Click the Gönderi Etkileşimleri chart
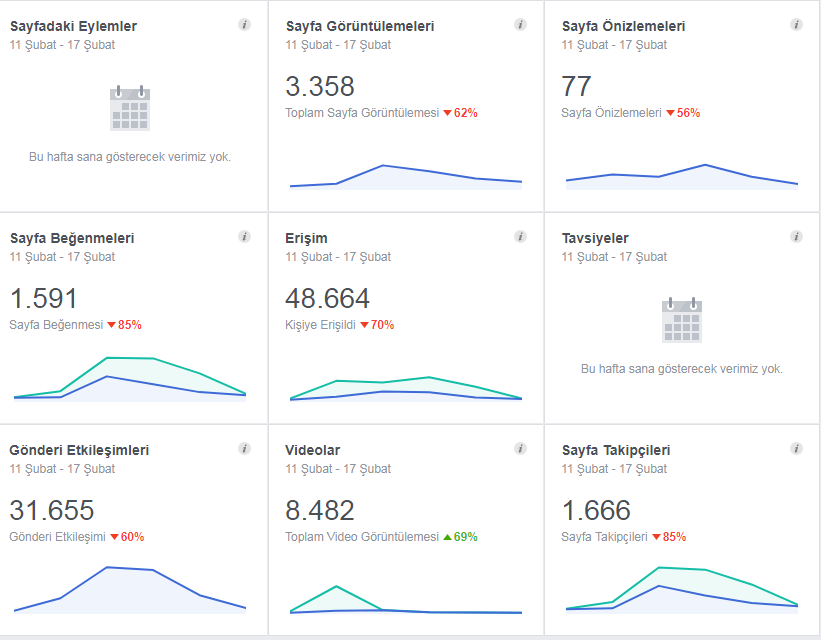 click(130, 590)
